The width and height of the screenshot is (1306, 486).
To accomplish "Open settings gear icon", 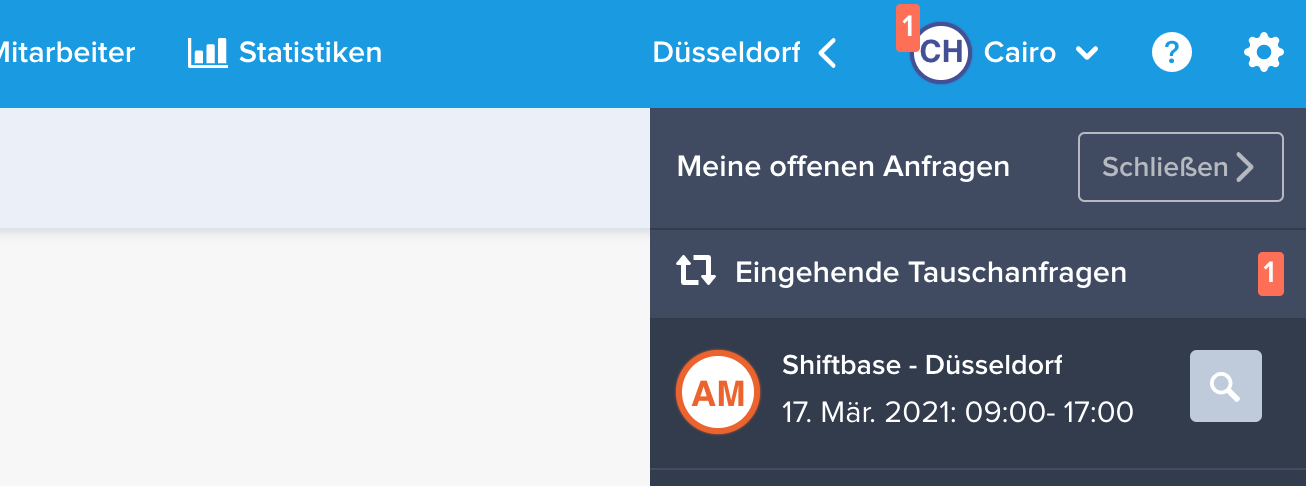I will coord(1263,52).
